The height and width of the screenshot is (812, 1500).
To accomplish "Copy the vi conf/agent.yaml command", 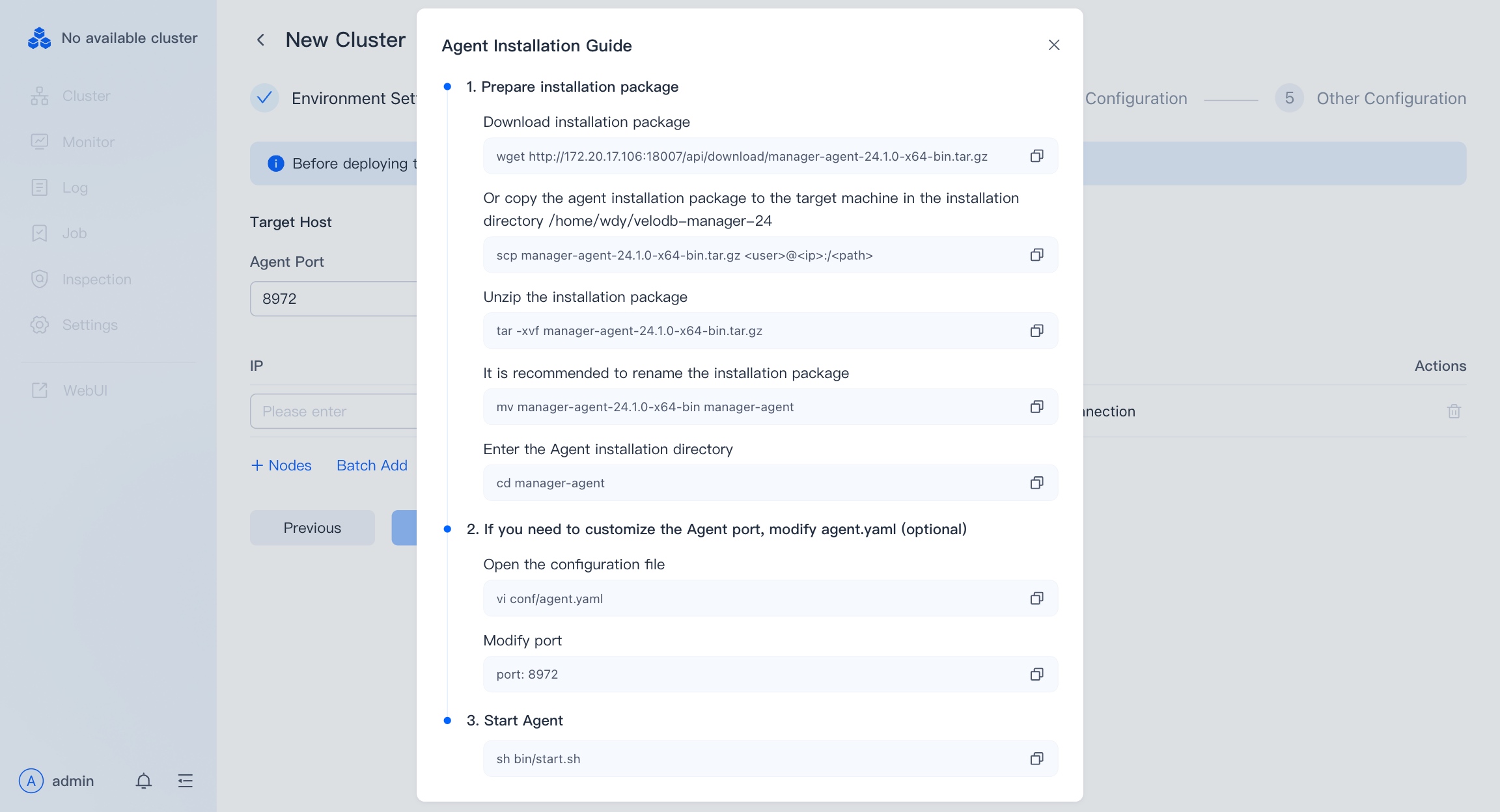I will point(1036,598).
